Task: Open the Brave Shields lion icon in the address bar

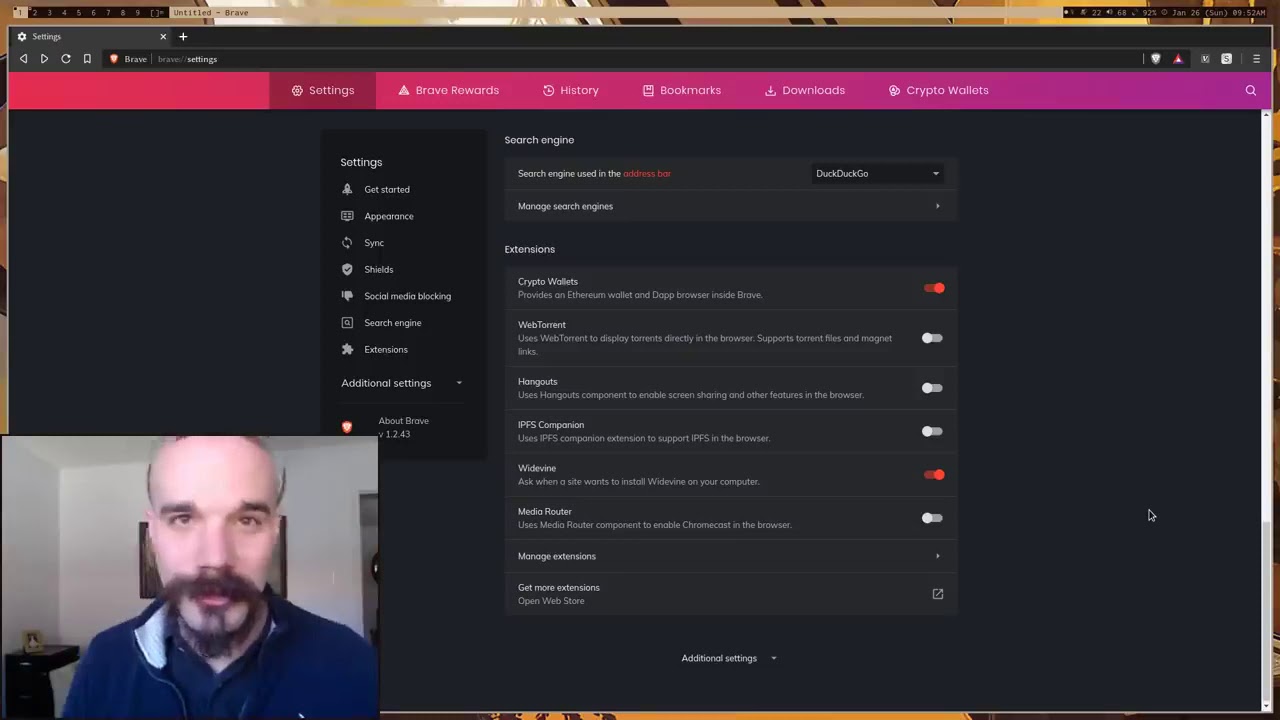Action: coord(1156,59)
